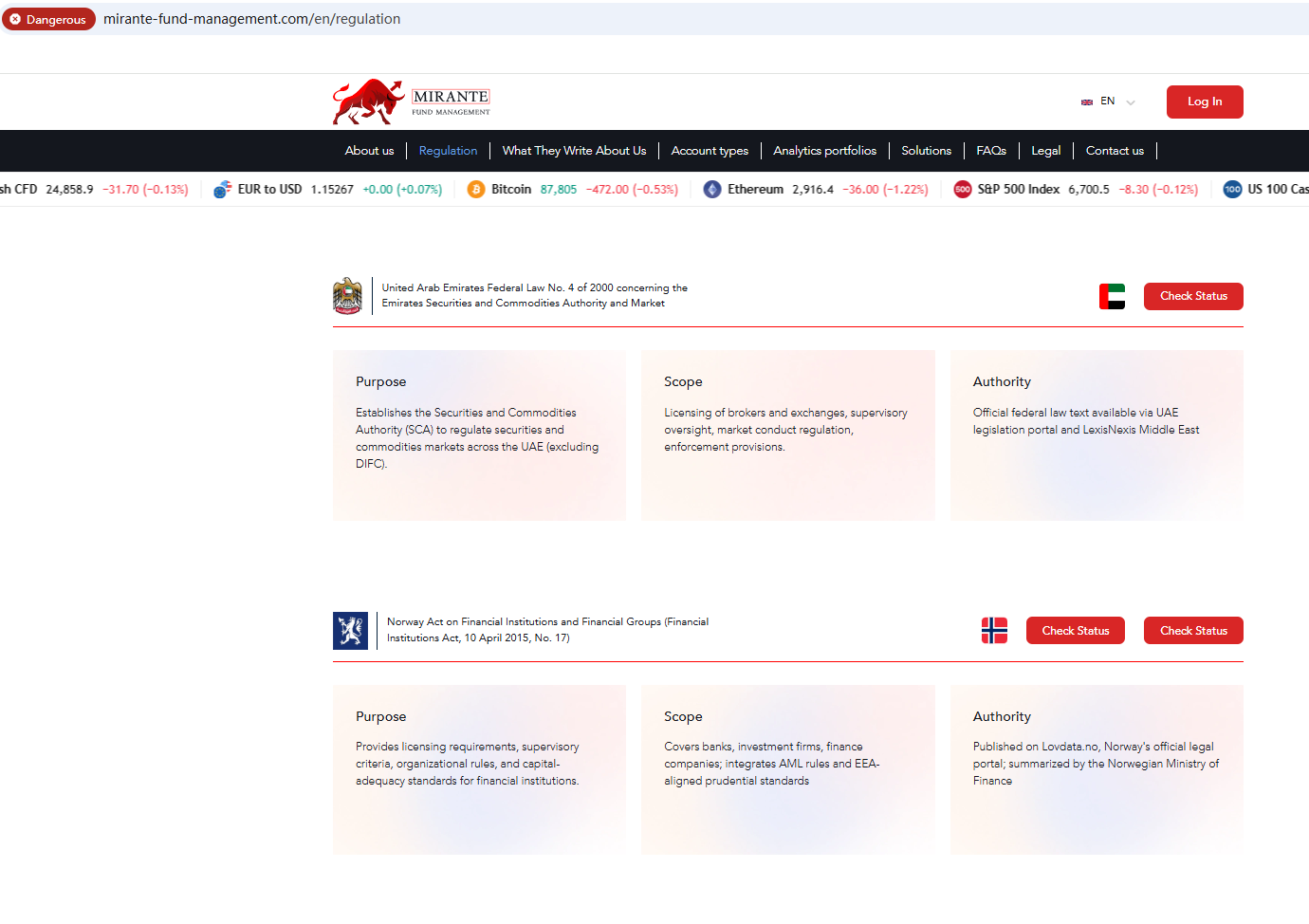This screenshot has width=1309, height=924.
Task: Click the UAE flag icon
Action: (1112, 296)
